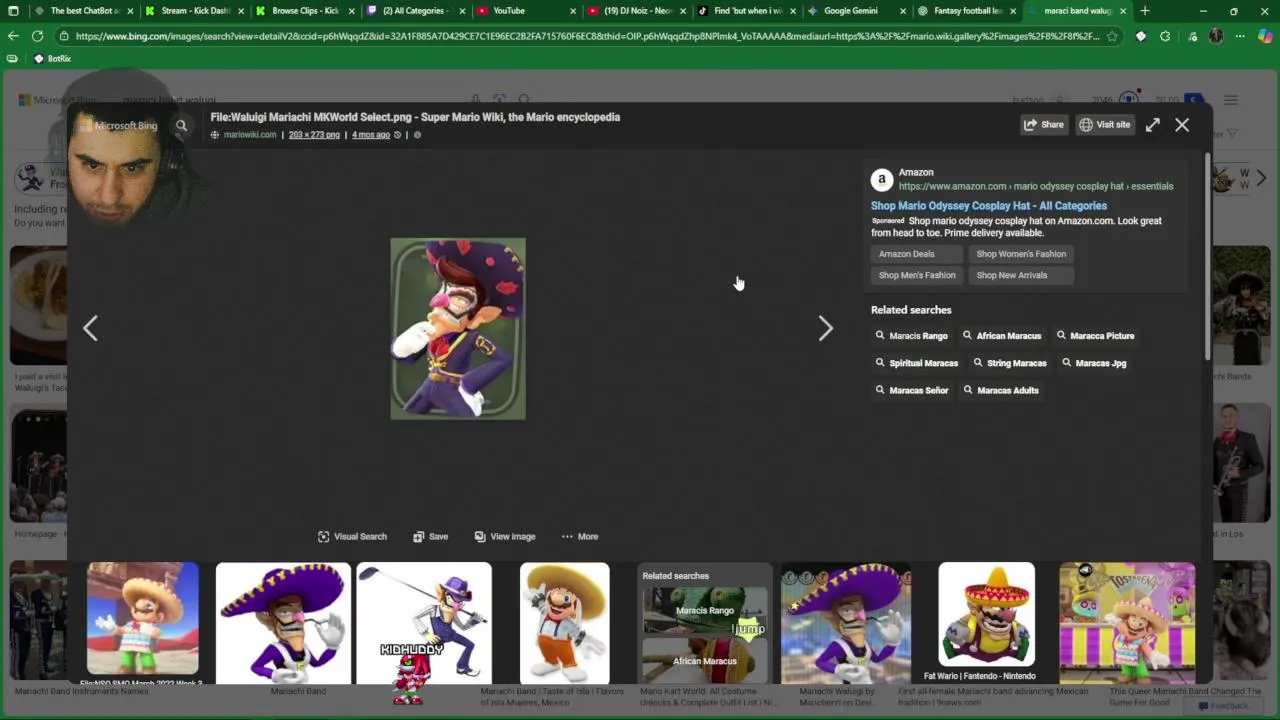1280x720 pixels.
Task: Switch to Browse Clips - Kick tab
Action: [x=305, y=11]
